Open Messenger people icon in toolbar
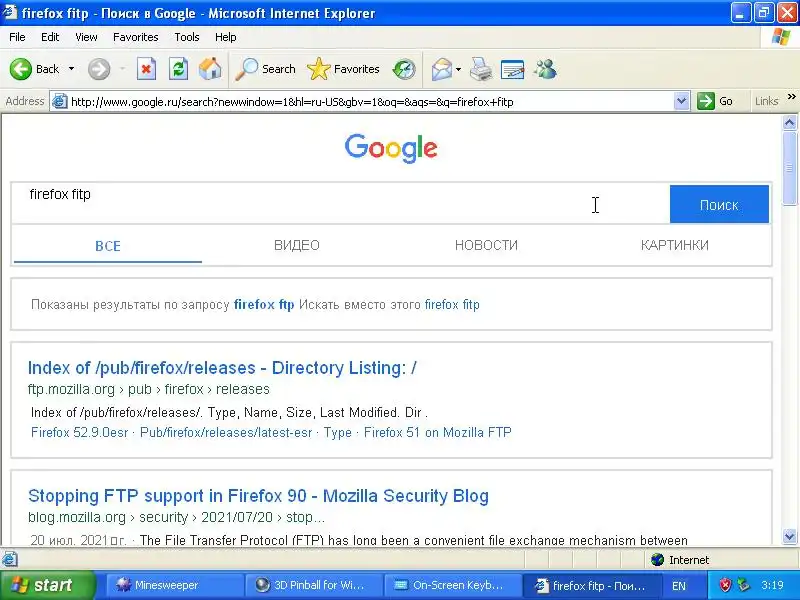800x600 pixels. [x=545, y=69]
